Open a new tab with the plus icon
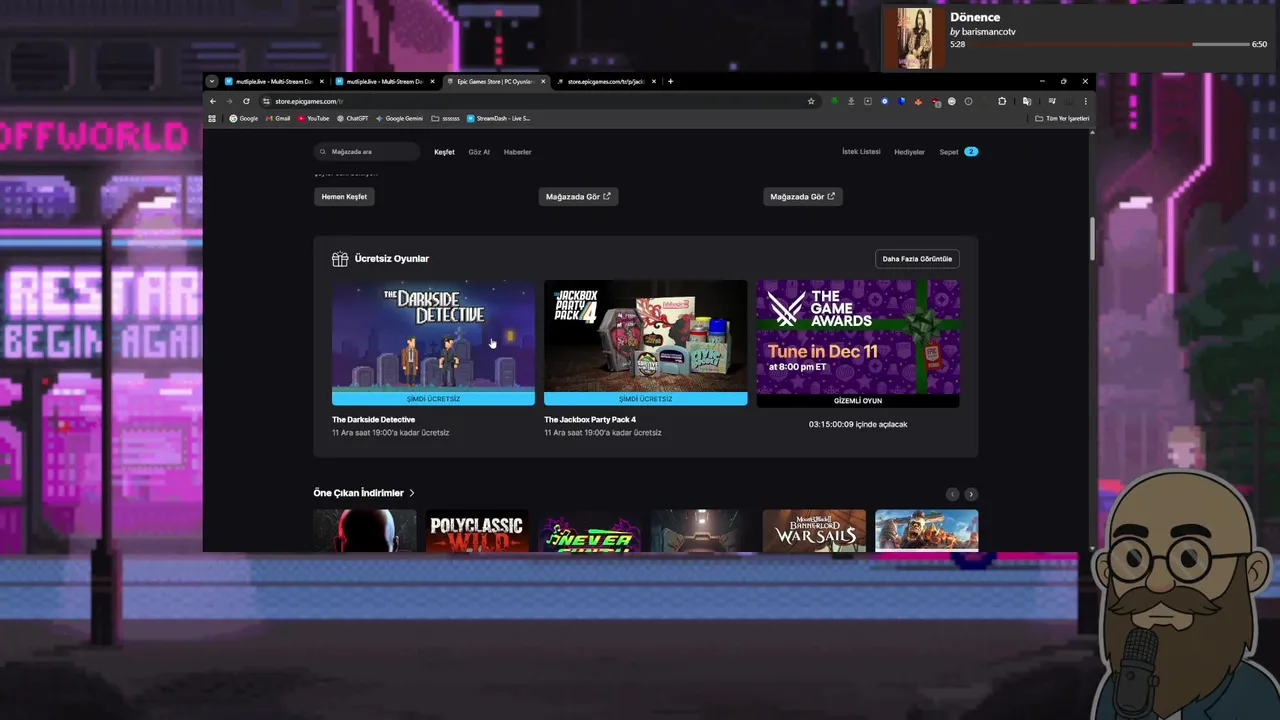Image resolution: width=1280 pixels, height=720 pixels. point(671,81)
